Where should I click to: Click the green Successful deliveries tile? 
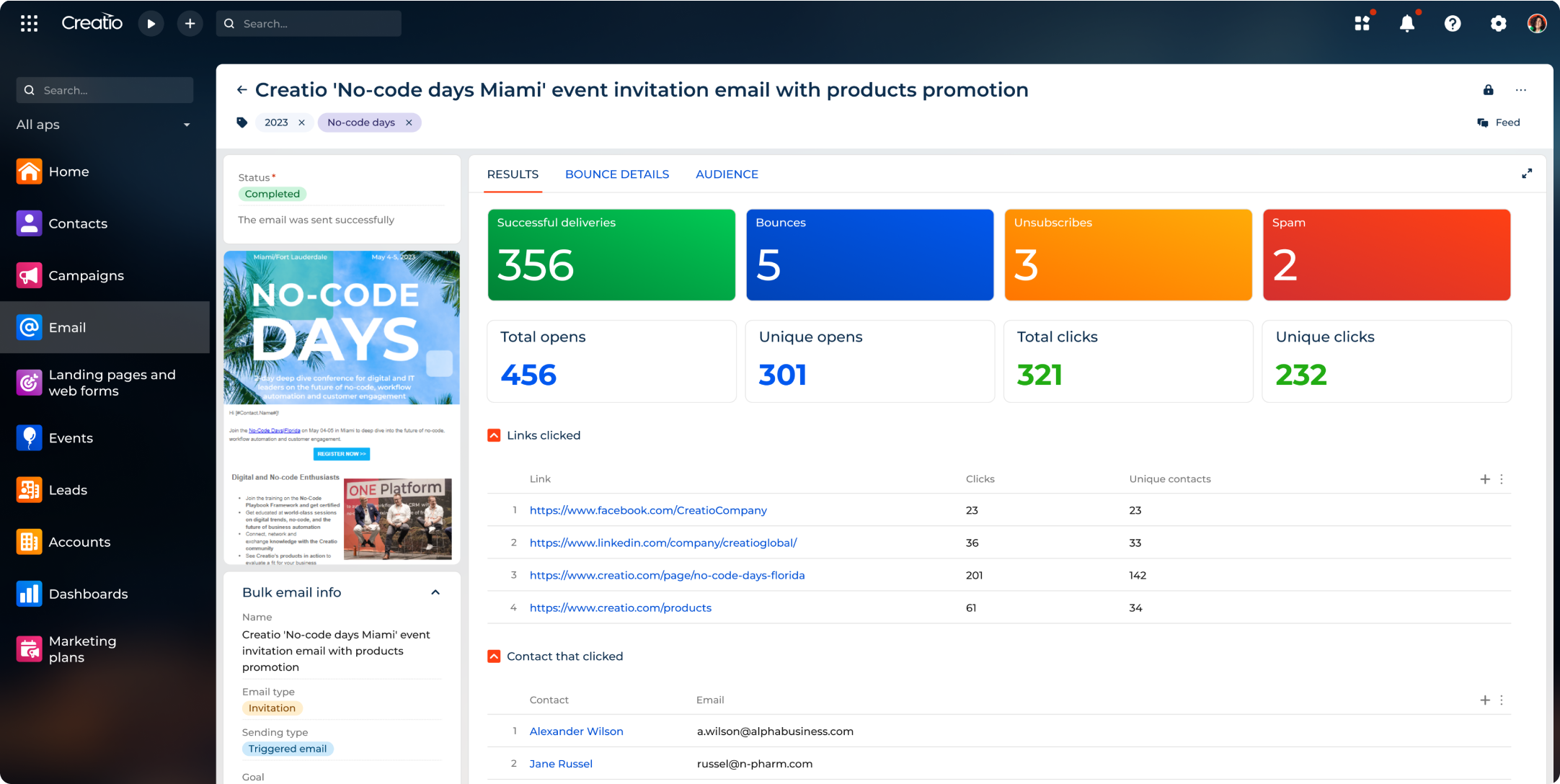click(611, 254)
